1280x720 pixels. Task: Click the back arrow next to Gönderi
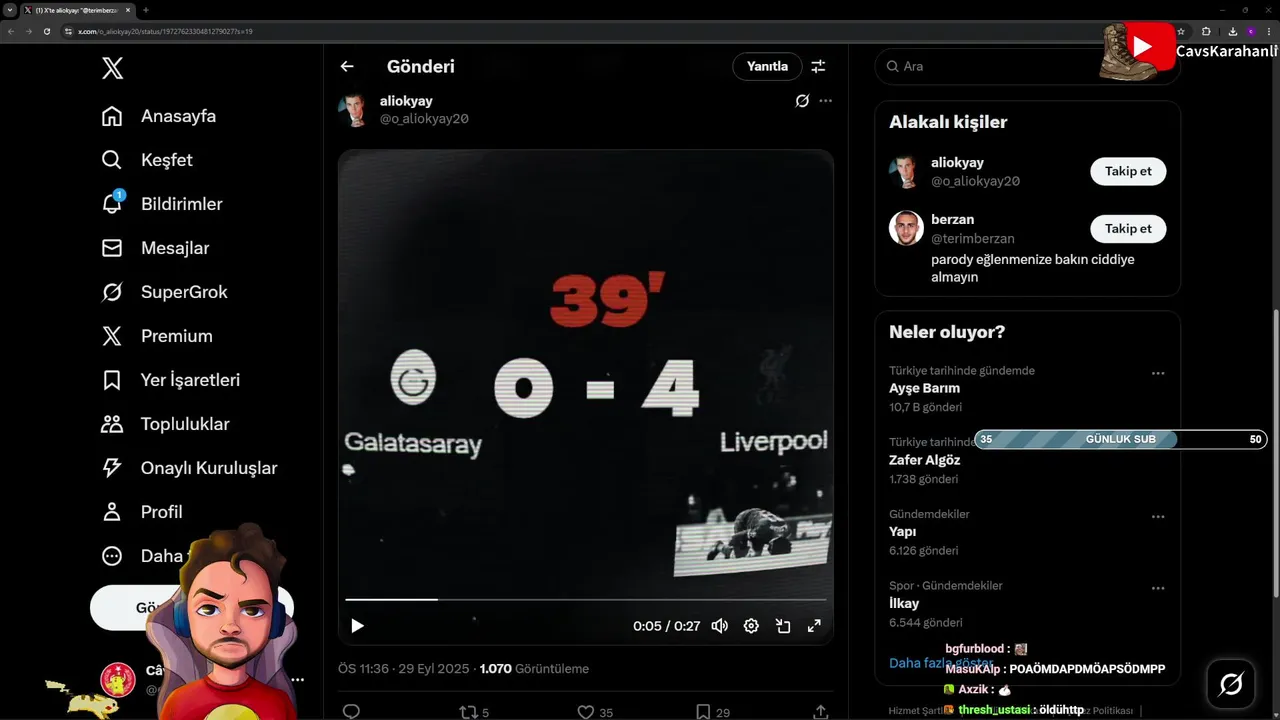[347, 66]
